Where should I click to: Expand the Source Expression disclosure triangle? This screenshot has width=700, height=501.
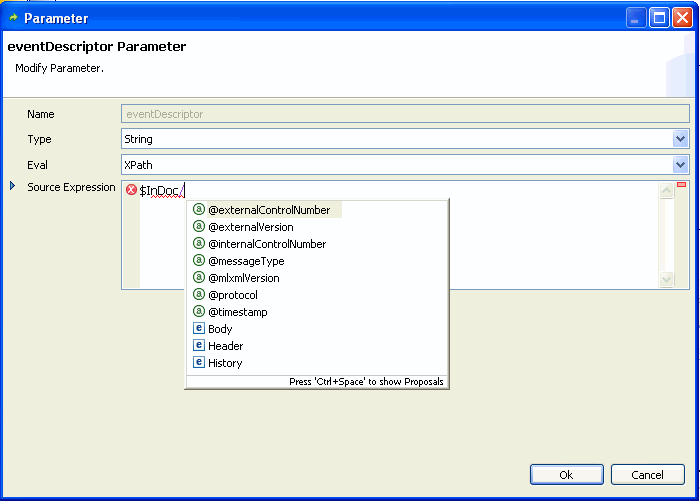point(12,186)
